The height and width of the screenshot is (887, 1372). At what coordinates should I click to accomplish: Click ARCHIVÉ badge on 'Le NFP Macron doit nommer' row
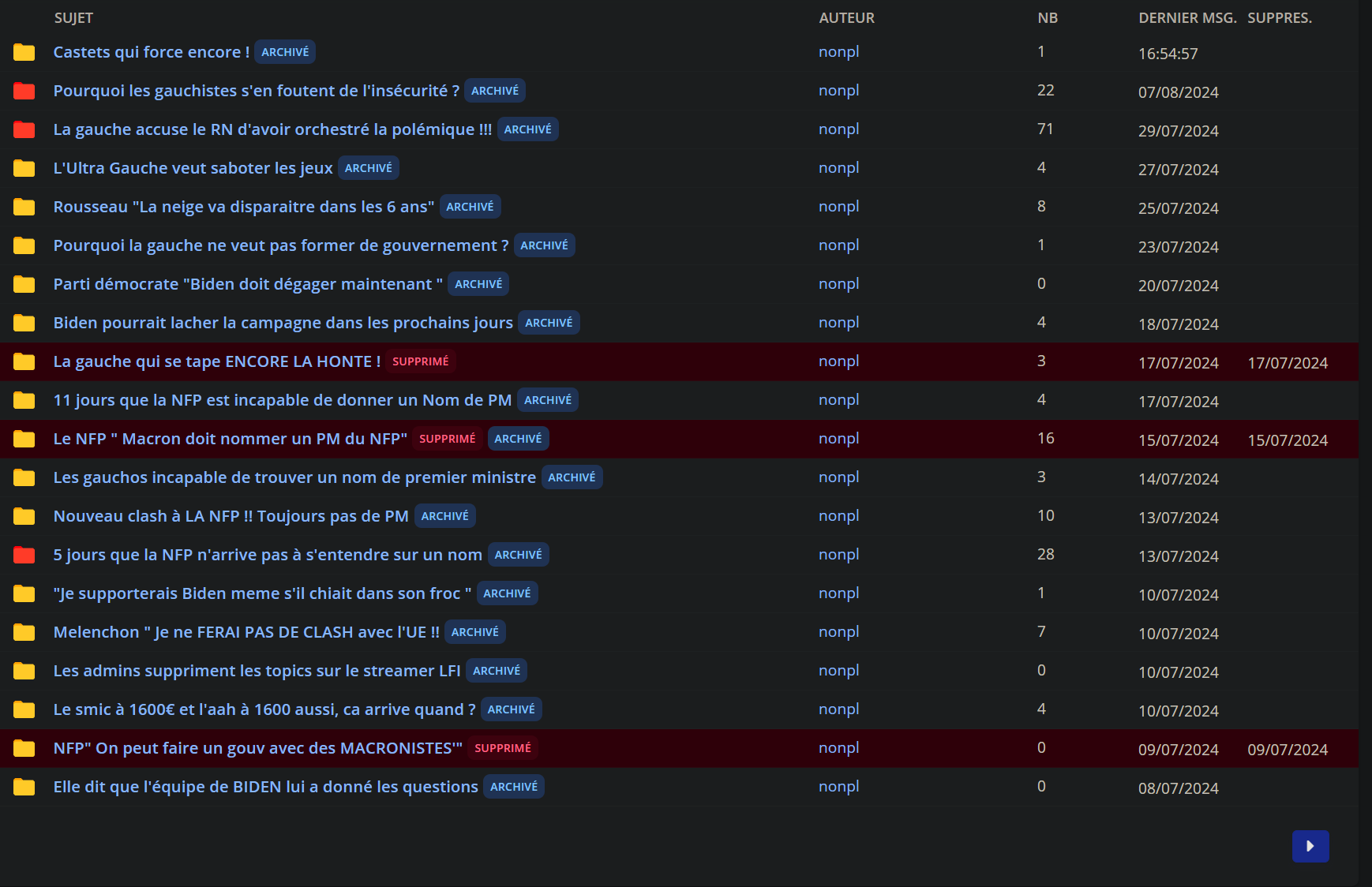pos(518,439)
